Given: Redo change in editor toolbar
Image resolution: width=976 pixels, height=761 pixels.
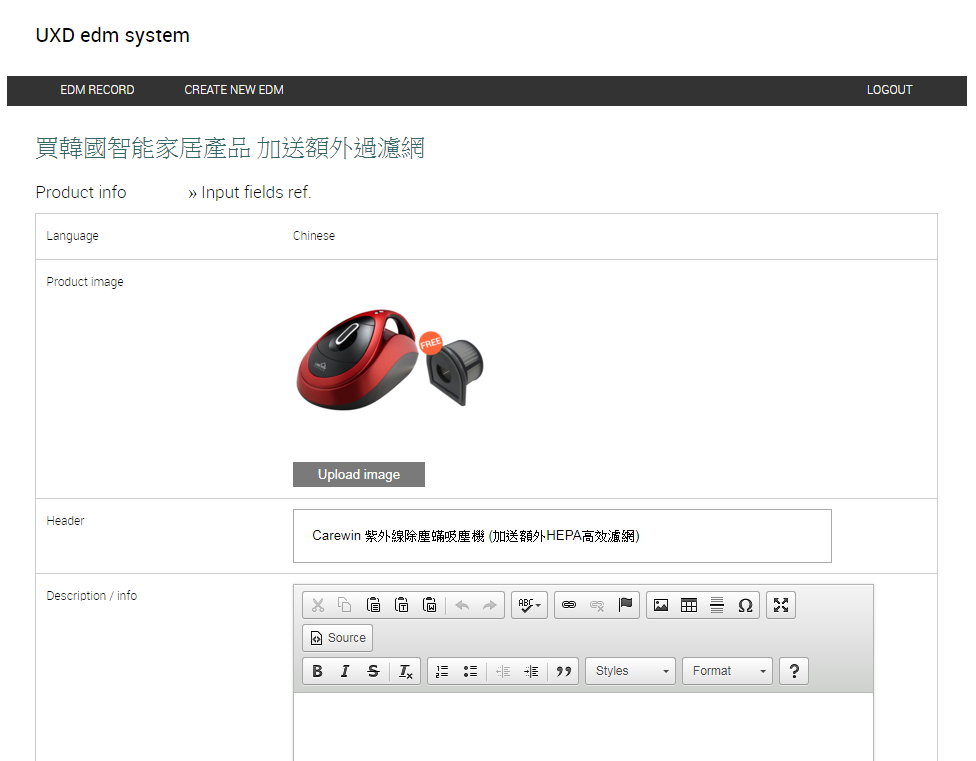Looking at the screenshot, I should point(490,605).
